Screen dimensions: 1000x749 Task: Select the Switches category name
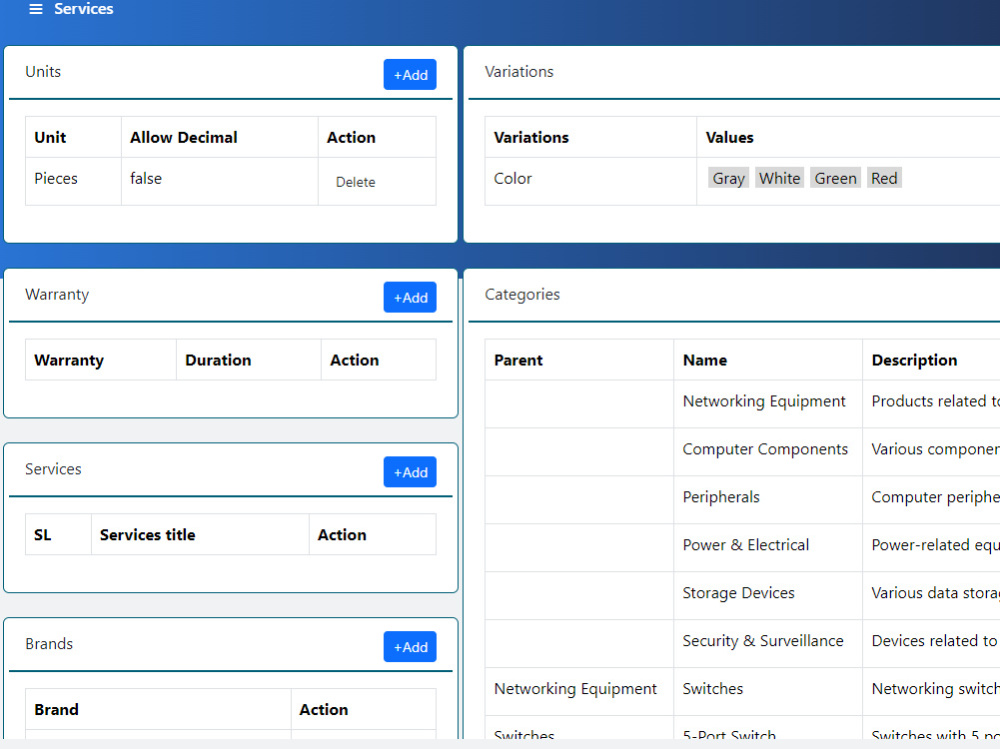pyautogui.click(x=713, y=688)
